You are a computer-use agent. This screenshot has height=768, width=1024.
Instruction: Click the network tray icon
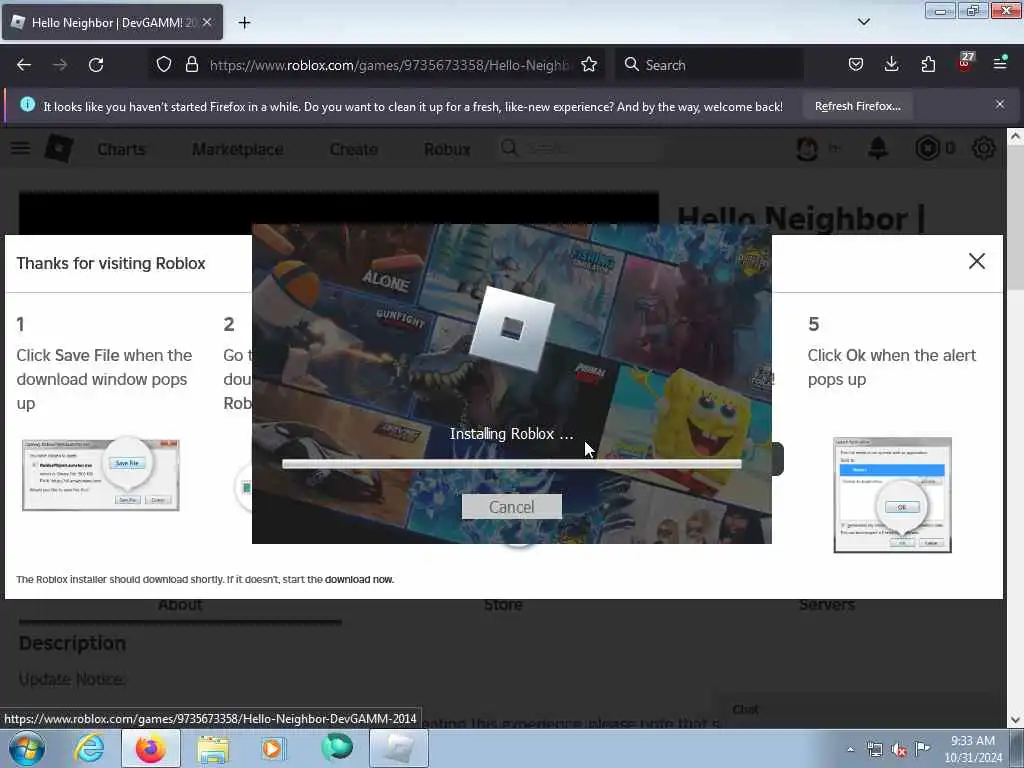tap(874, 750)
